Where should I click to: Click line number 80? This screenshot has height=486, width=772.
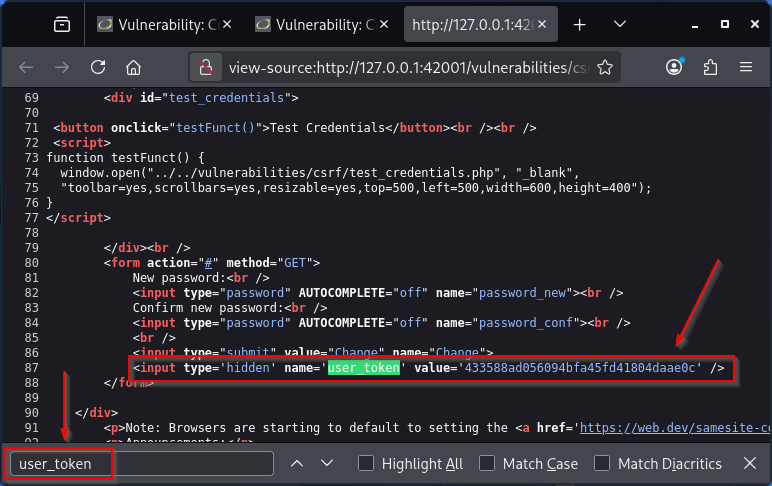tap(32, 263)
